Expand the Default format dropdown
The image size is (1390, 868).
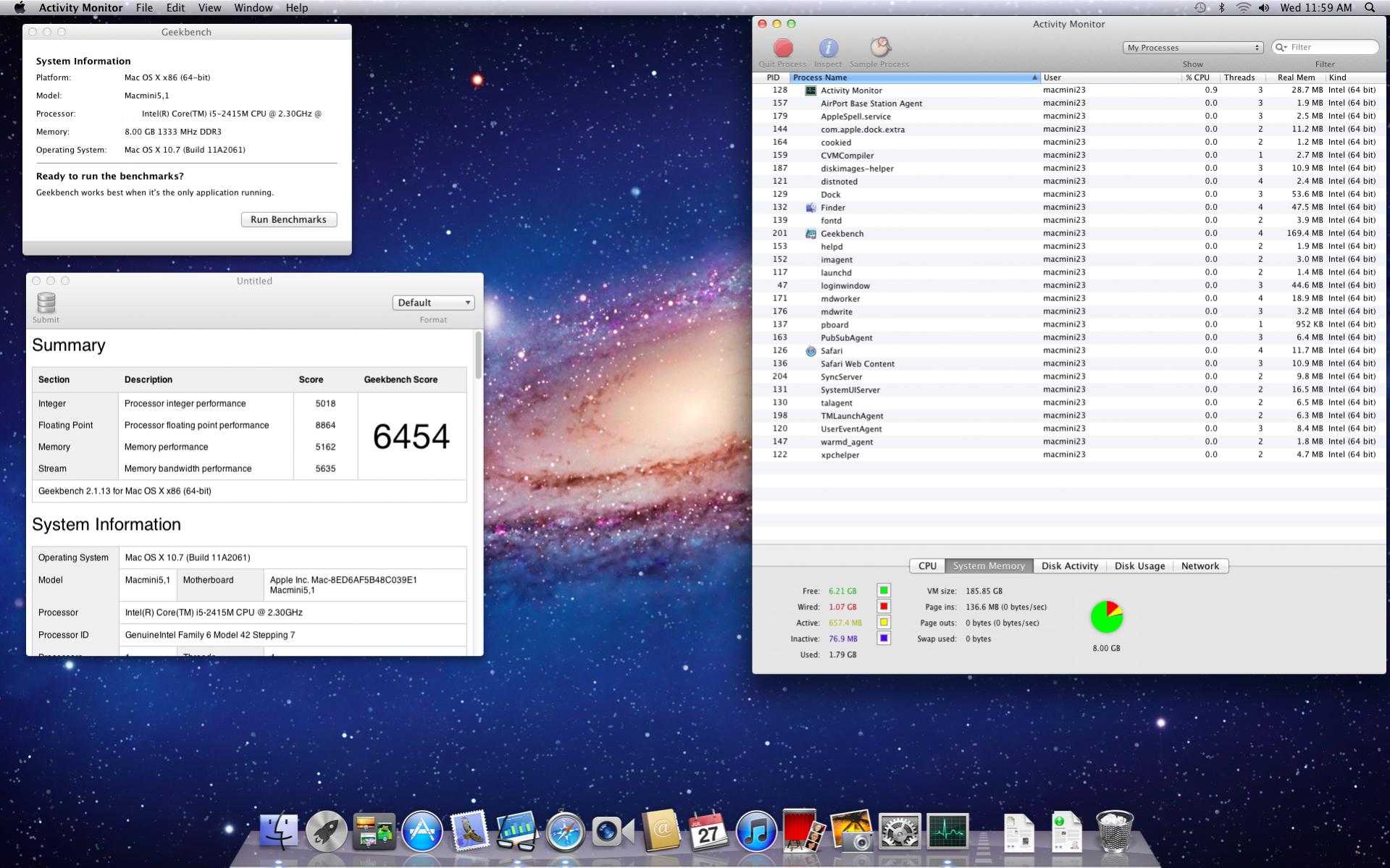tap(433, 303)
